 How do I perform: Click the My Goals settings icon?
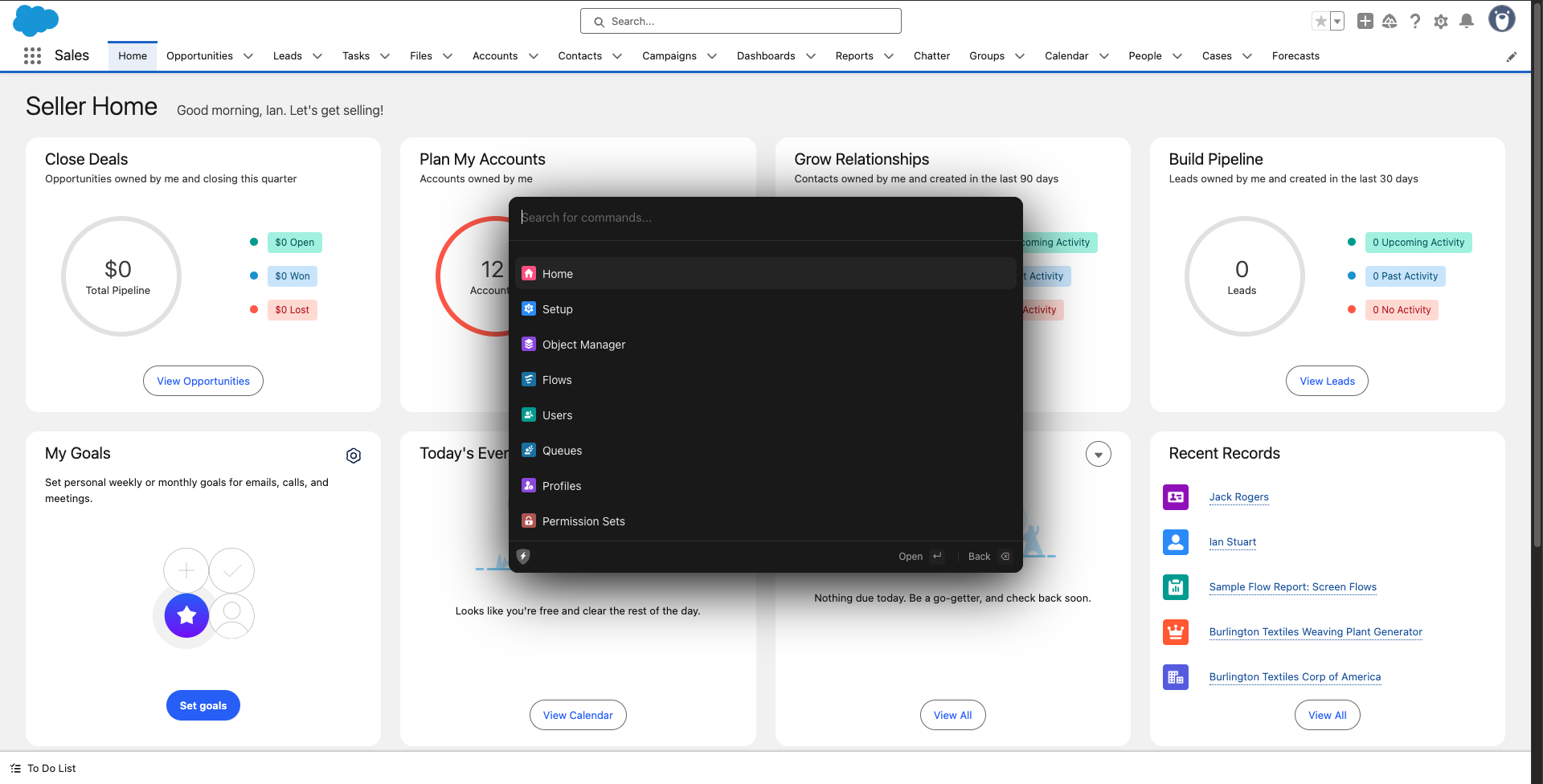coord(354,455)
